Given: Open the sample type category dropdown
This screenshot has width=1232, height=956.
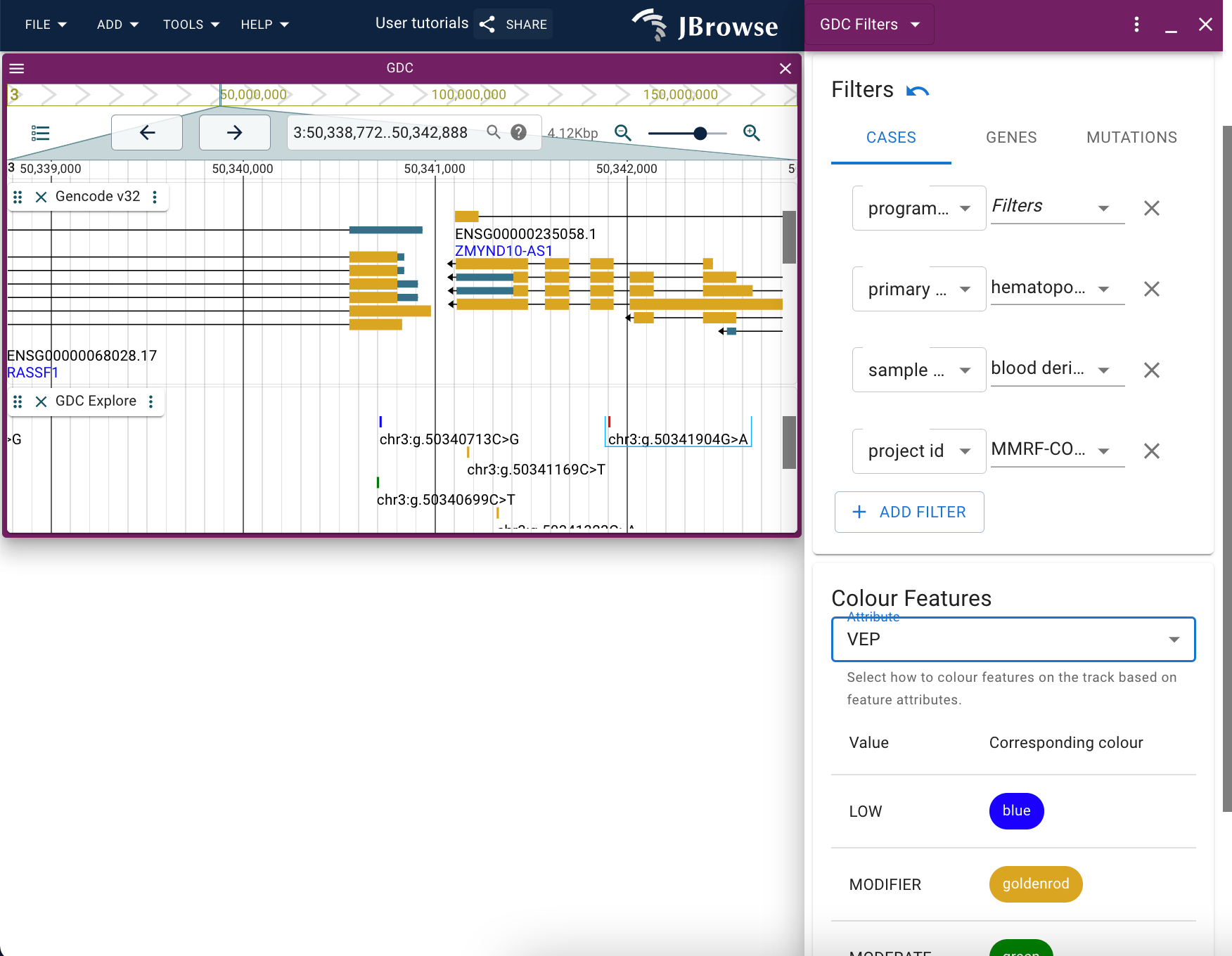Looking at the screenshot, I should click(x=919, y=370).
